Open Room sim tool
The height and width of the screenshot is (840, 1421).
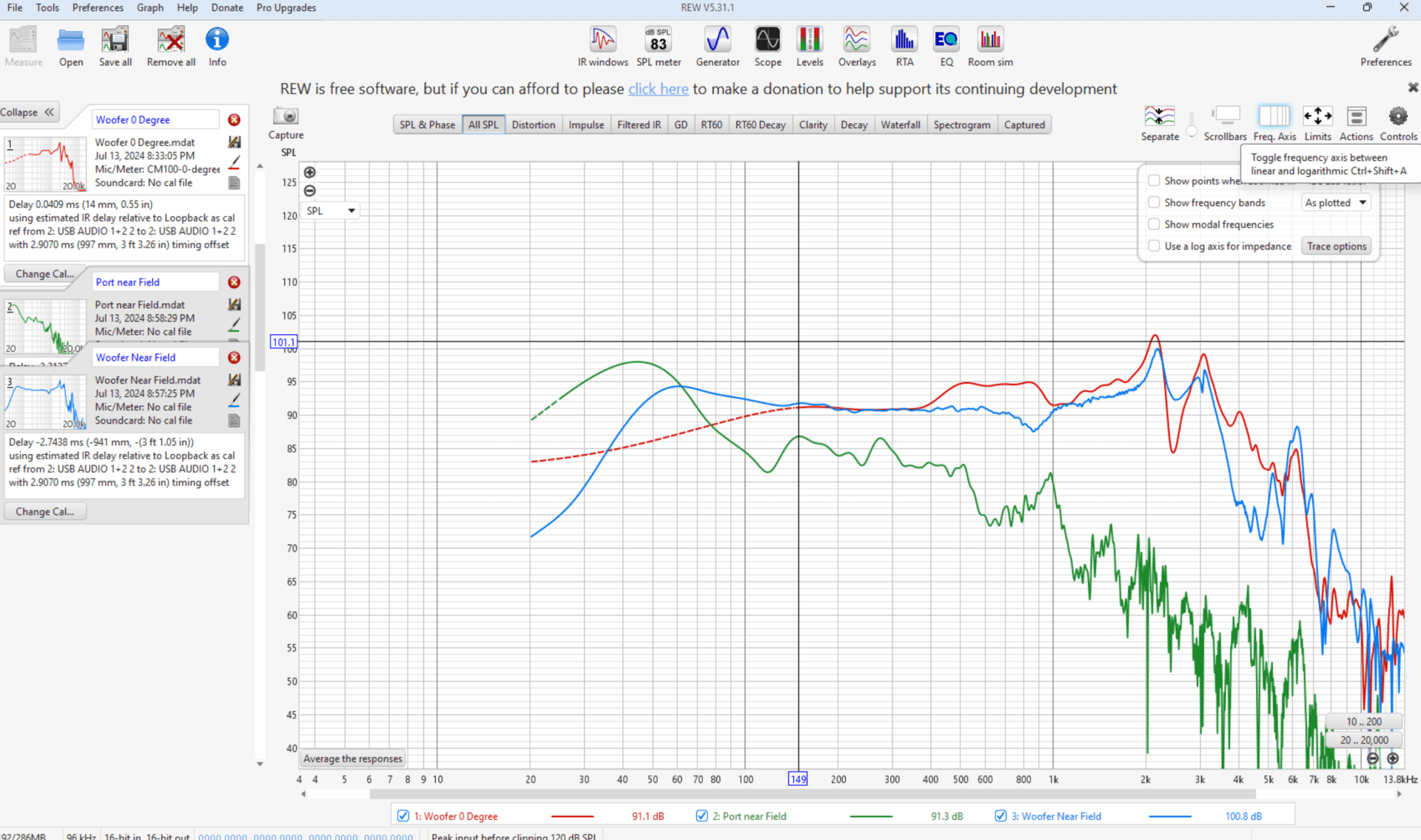pos(990,46)
